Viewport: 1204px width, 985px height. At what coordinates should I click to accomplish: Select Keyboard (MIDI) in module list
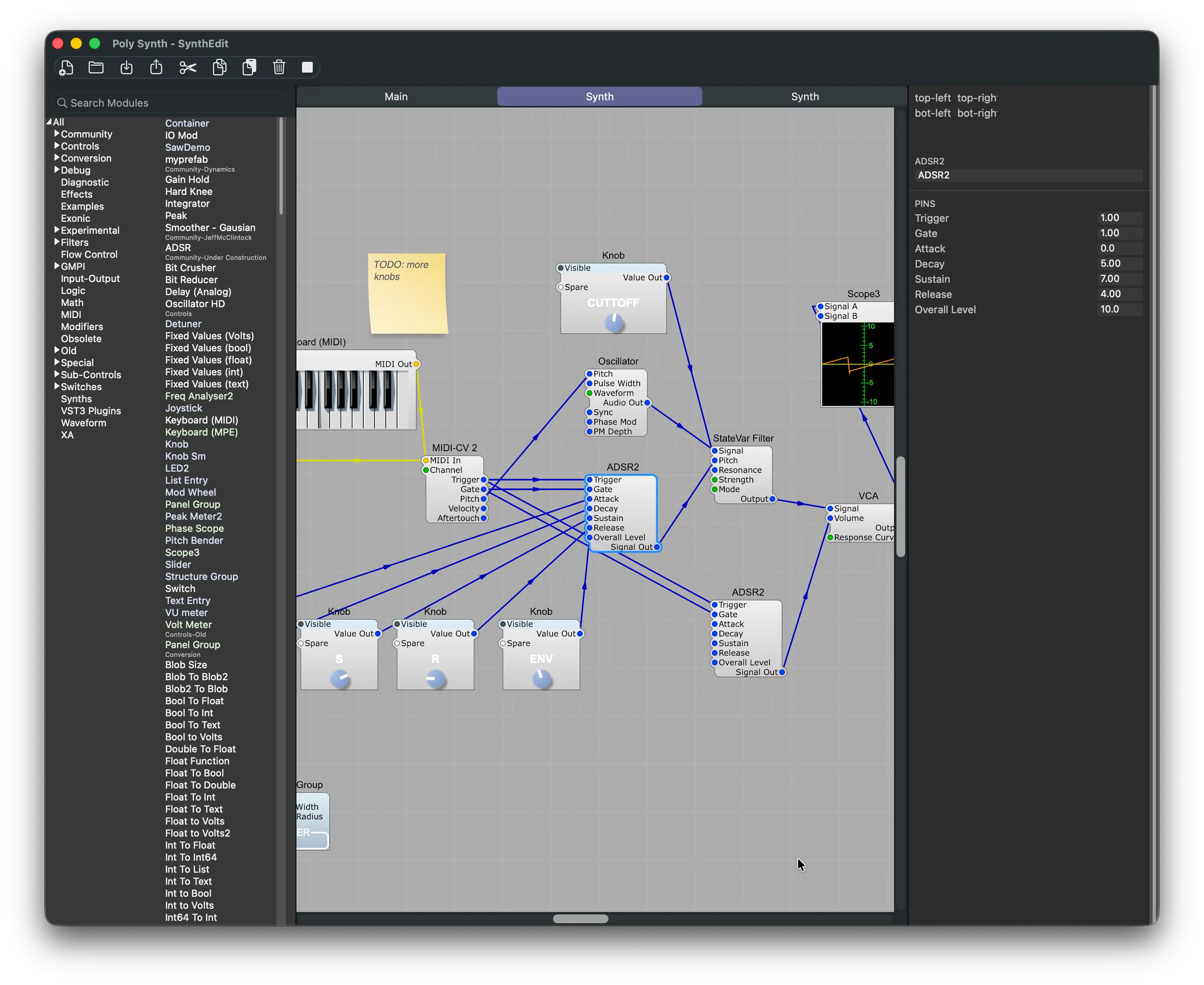[201, 420]
